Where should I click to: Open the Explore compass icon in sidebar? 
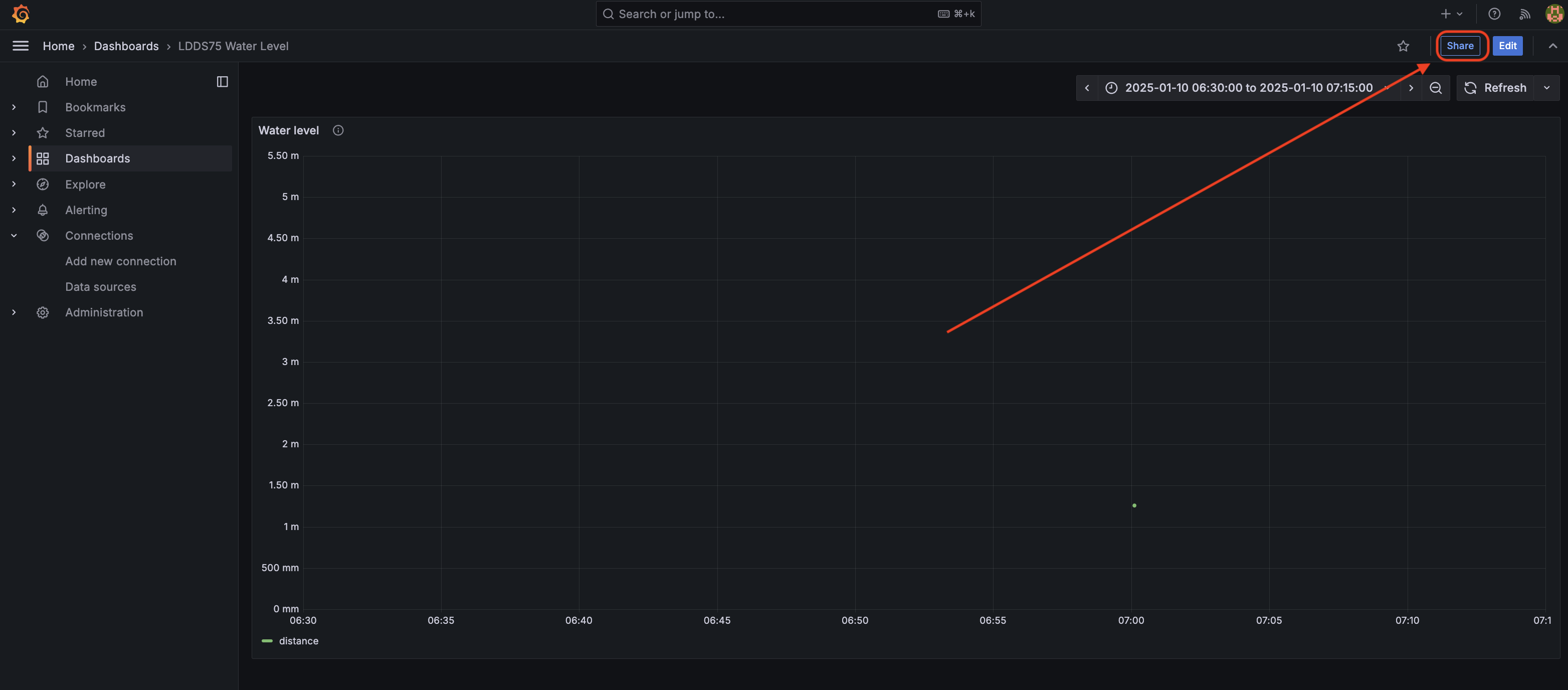click(42, 184)
